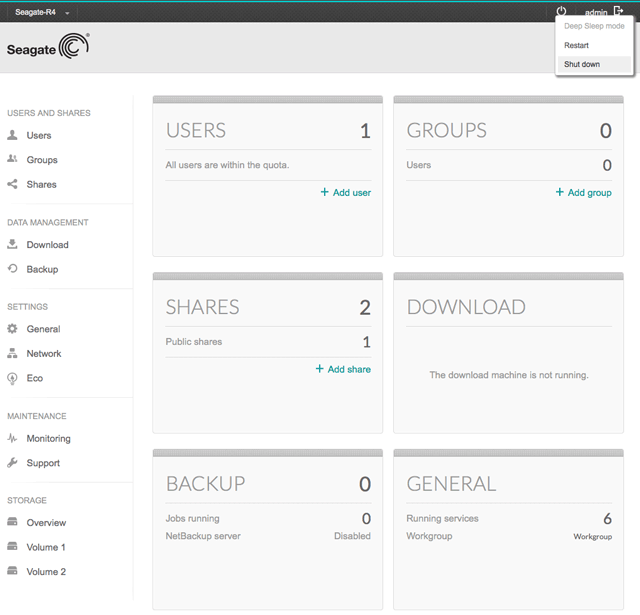Click the power icon in top bar
The height and width of the screenshot is (615, 640).
tap(561, 11)
